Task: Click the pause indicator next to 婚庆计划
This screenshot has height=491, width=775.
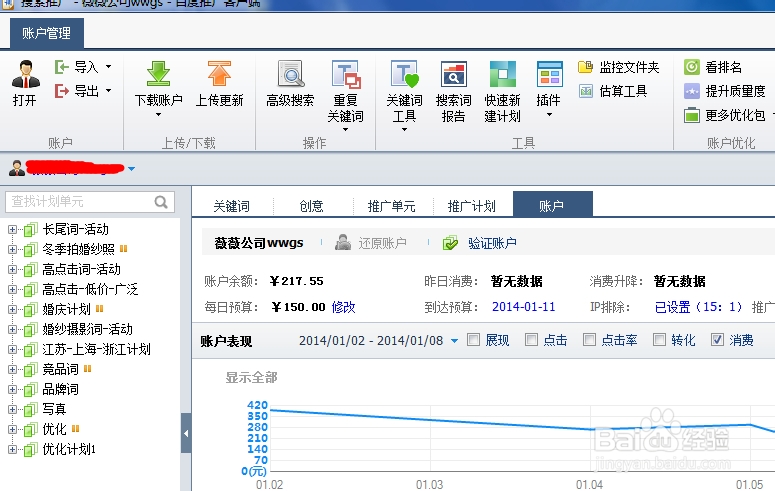Action: coord(99,309)
